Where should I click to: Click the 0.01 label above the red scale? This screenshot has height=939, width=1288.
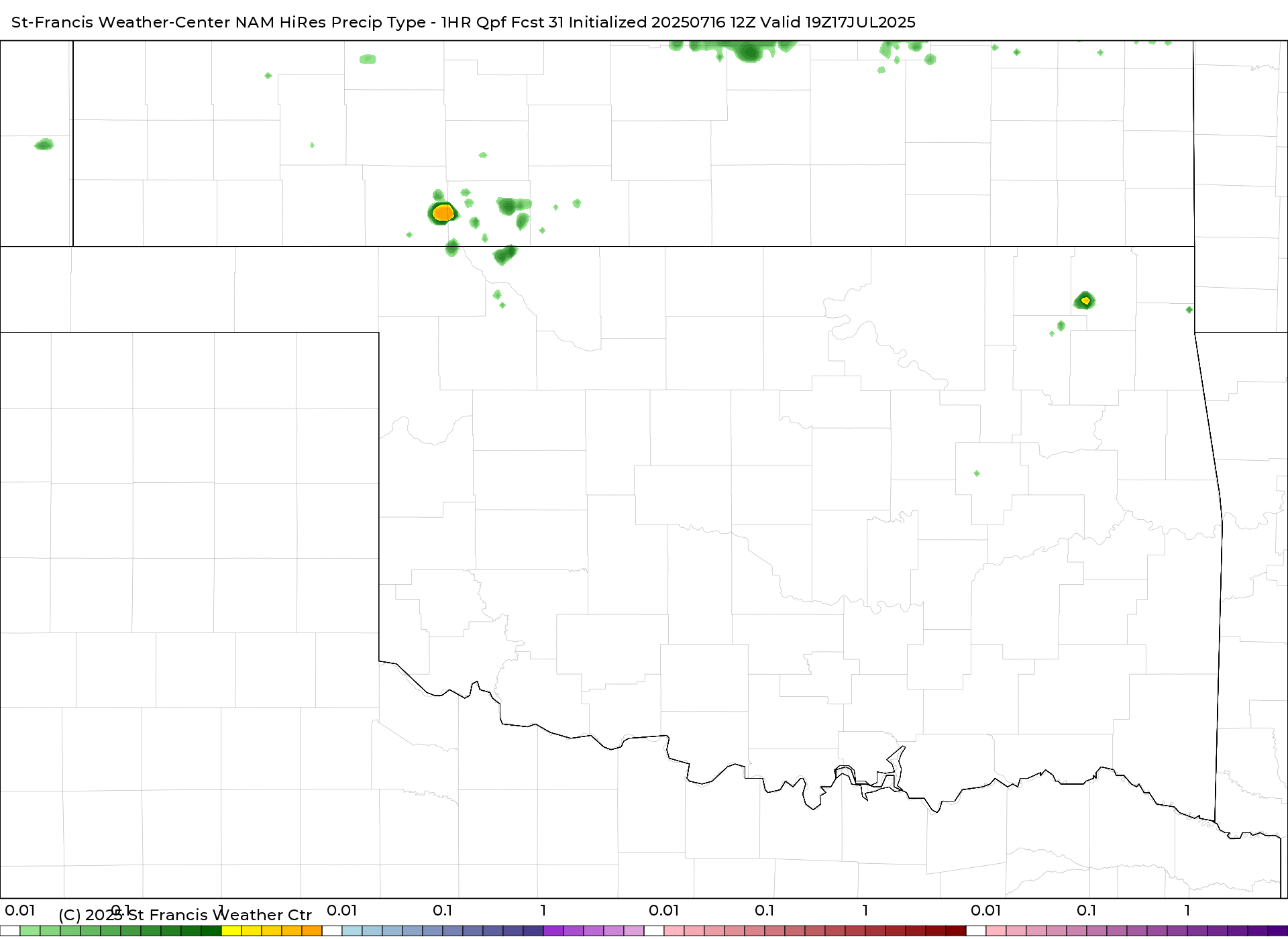click(x=664, y=911)
